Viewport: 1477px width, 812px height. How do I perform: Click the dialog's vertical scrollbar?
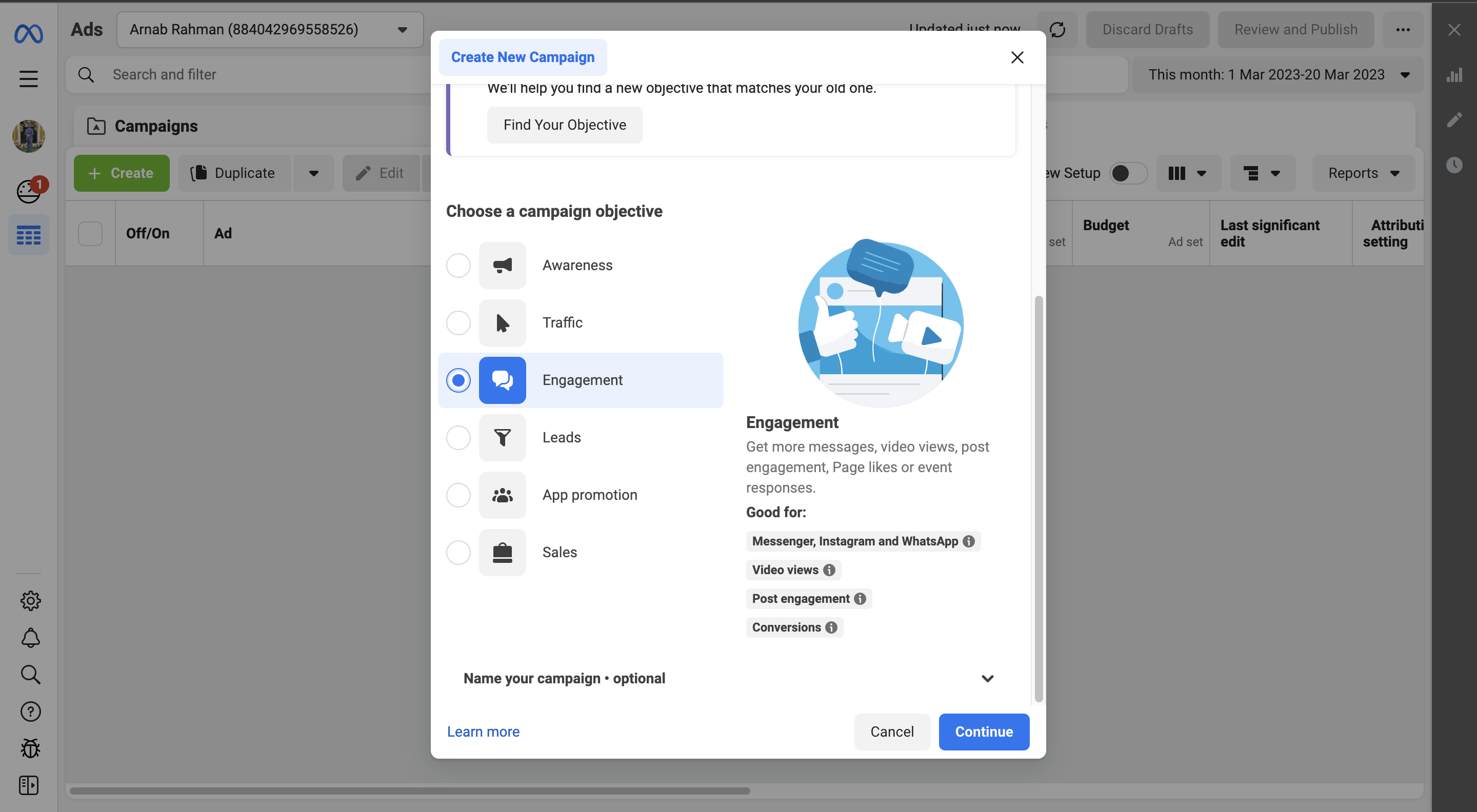[x=1038, y=499]
